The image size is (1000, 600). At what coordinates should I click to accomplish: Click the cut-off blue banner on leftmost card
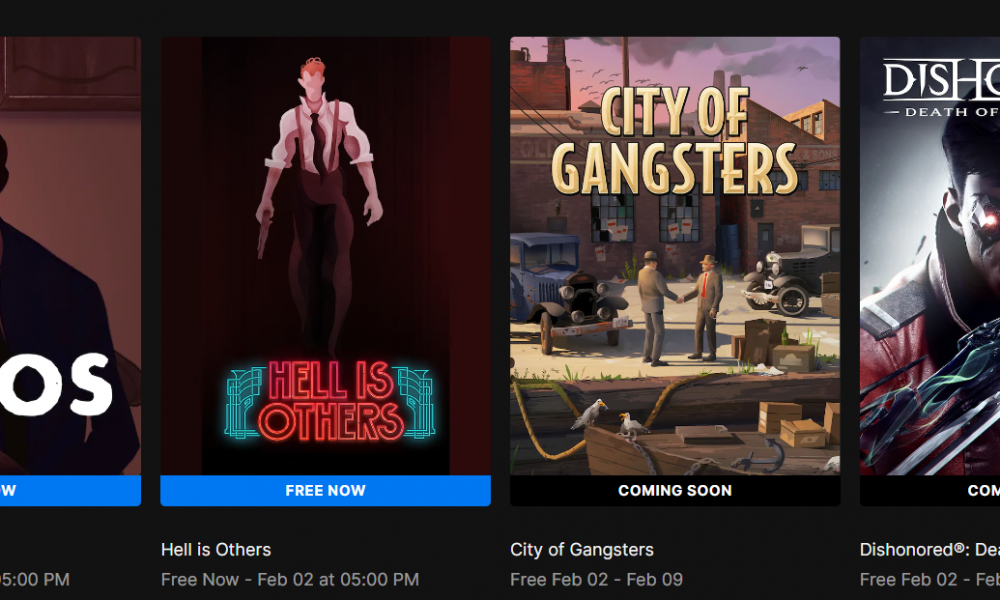click(70, 490)
